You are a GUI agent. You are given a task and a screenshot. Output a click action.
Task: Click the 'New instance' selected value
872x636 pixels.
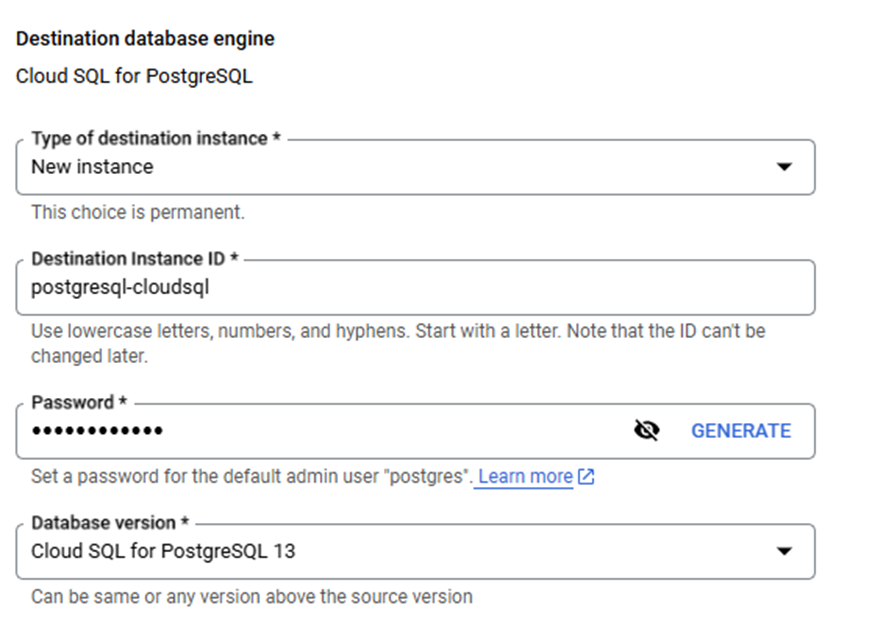click(92, 167)
